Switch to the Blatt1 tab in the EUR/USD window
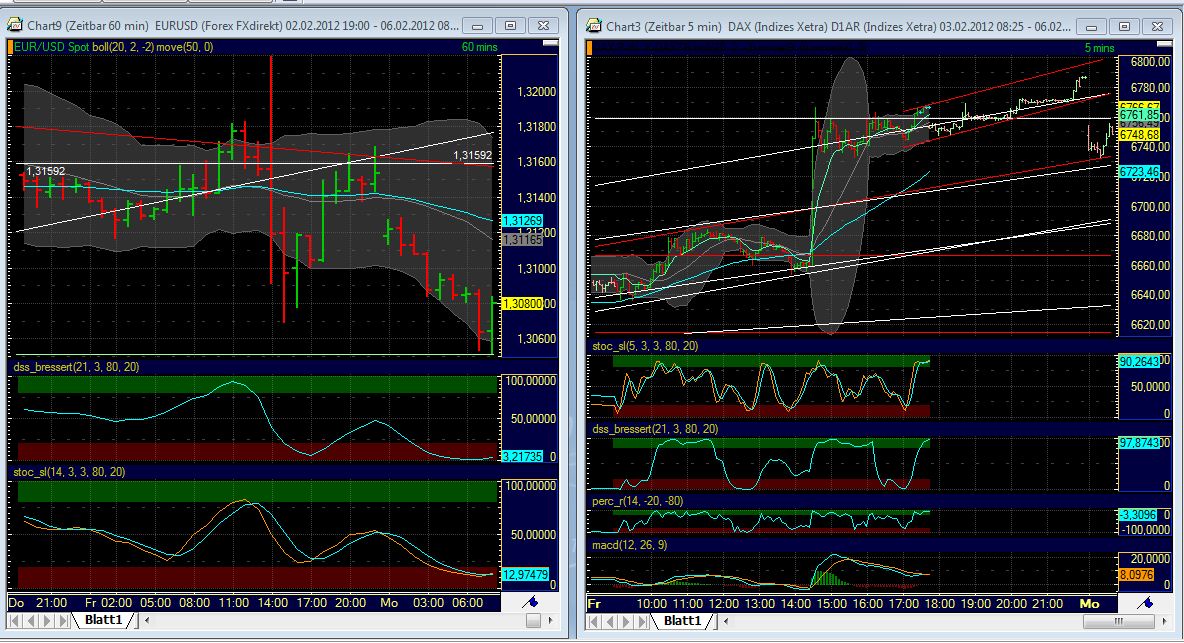The image size is (1184, 643). point(105,620)
